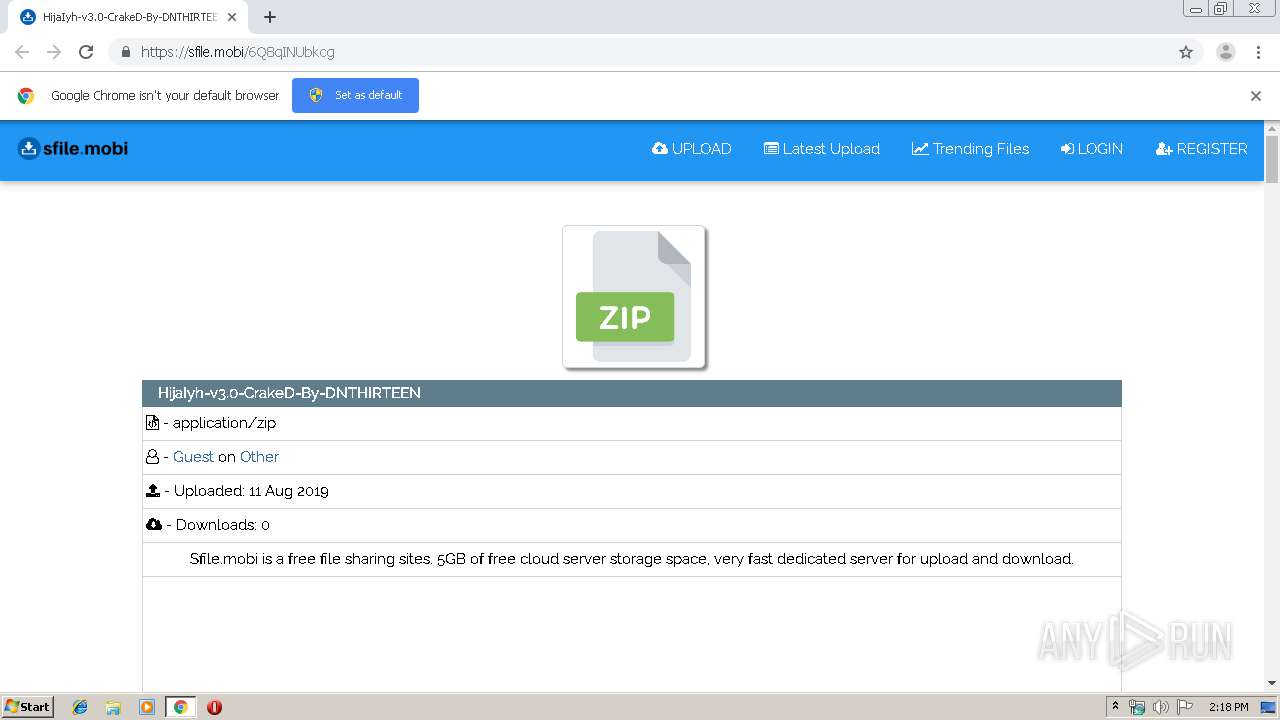Click the taskbar clock showing 2:18 PM

(1228, 707)
